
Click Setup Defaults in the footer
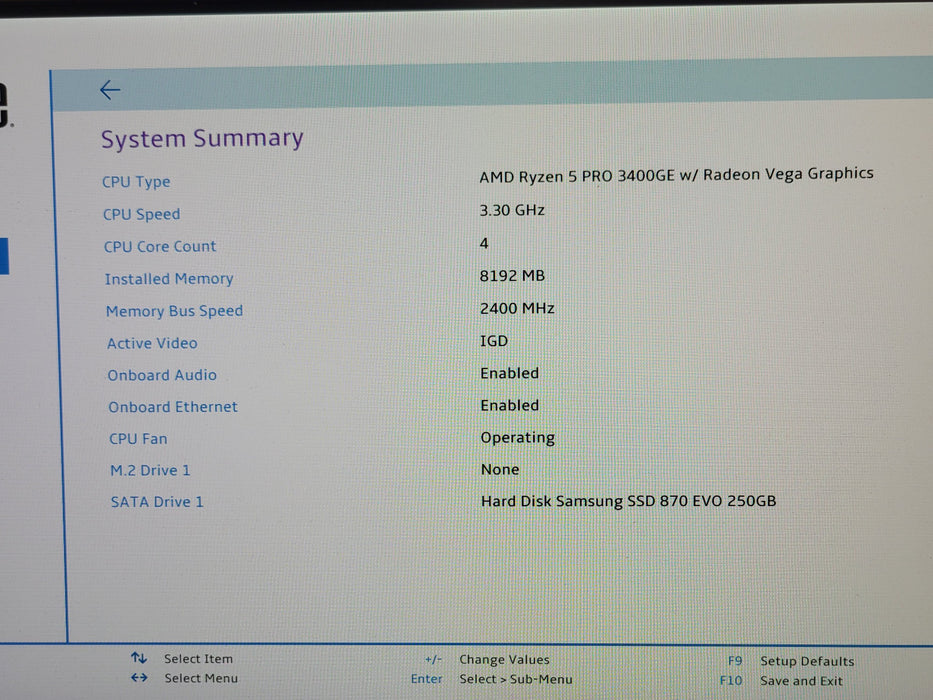[x=807, y=661]
